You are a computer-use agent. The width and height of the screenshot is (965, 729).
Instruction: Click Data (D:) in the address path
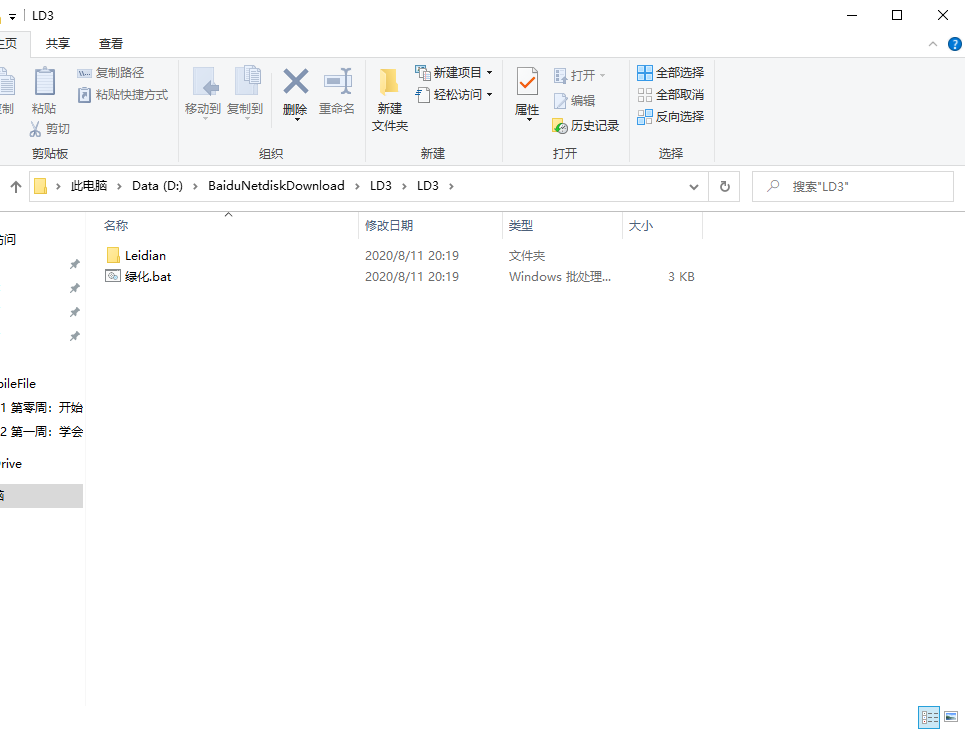tap(157, 186)
